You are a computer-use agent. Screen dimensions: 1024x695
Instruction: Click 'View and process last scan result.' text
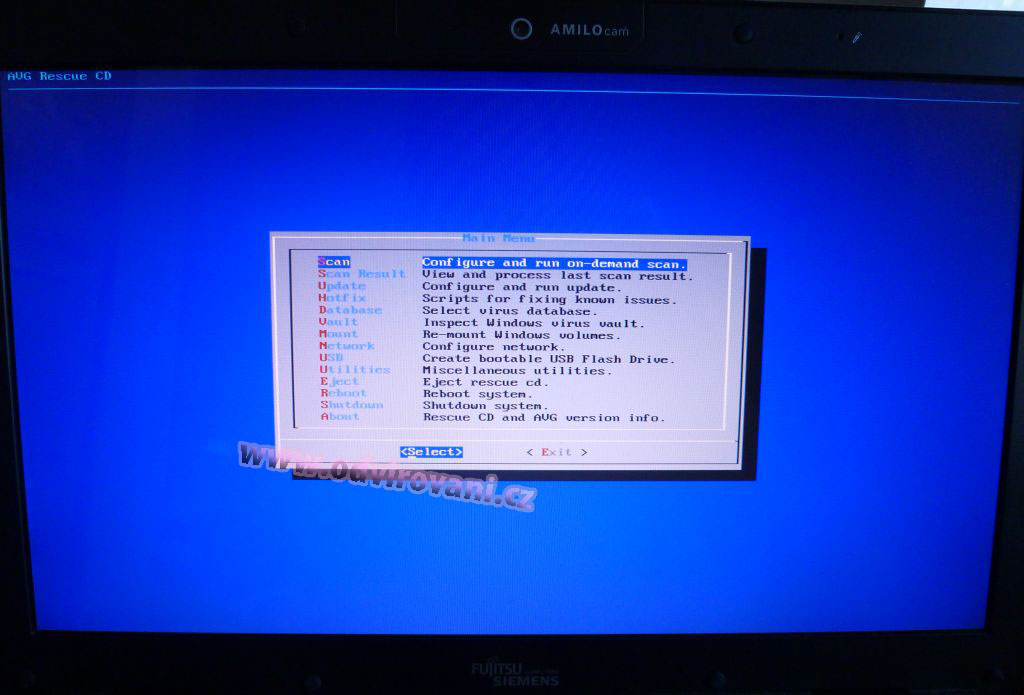pyautogui.click(x=557, y=275)
